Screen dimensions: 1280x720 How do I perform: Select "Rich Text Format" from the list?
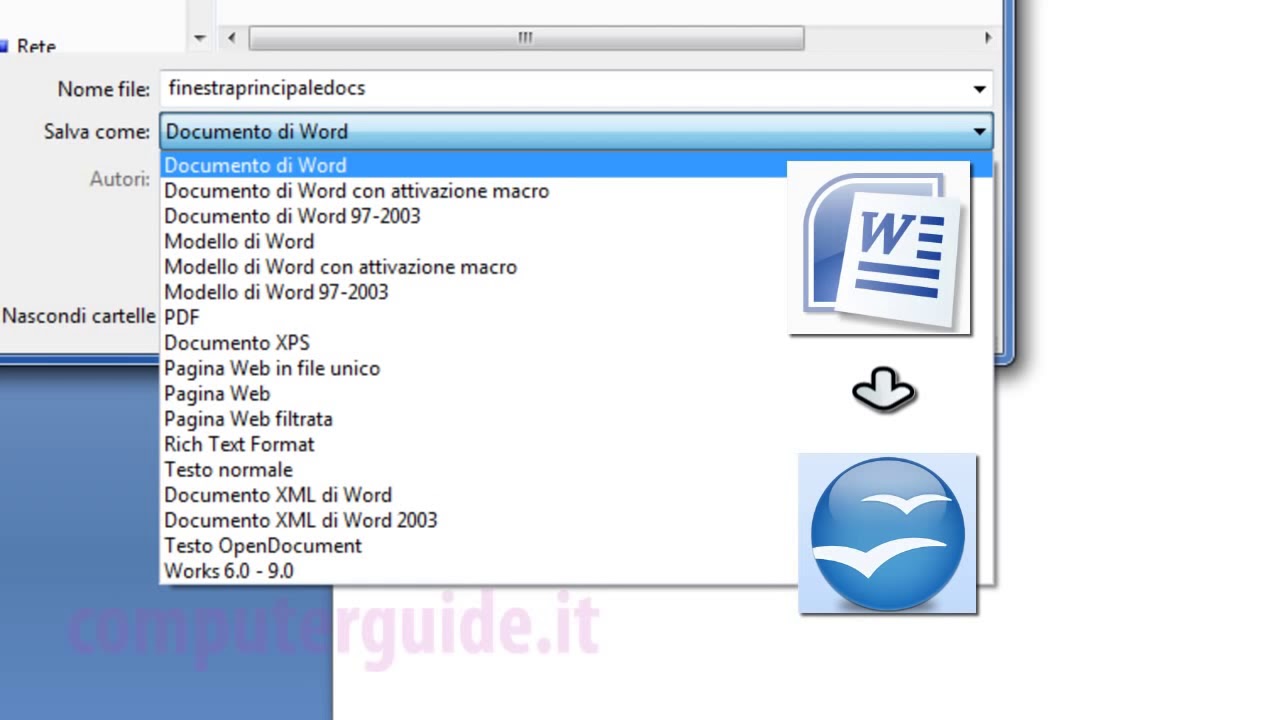tap(576, 444)
